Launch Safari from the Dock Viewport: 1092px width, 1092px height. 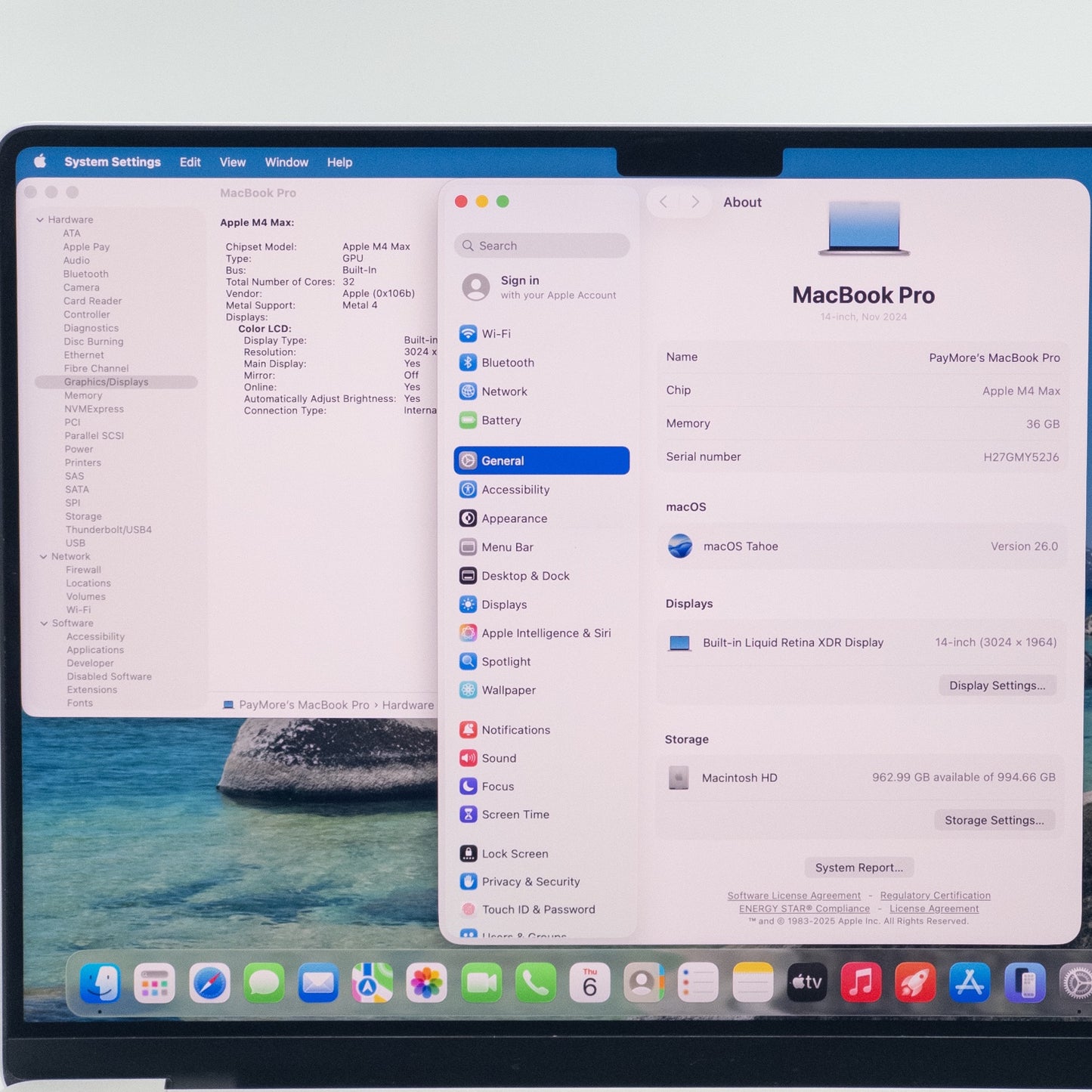coord(209,983)
